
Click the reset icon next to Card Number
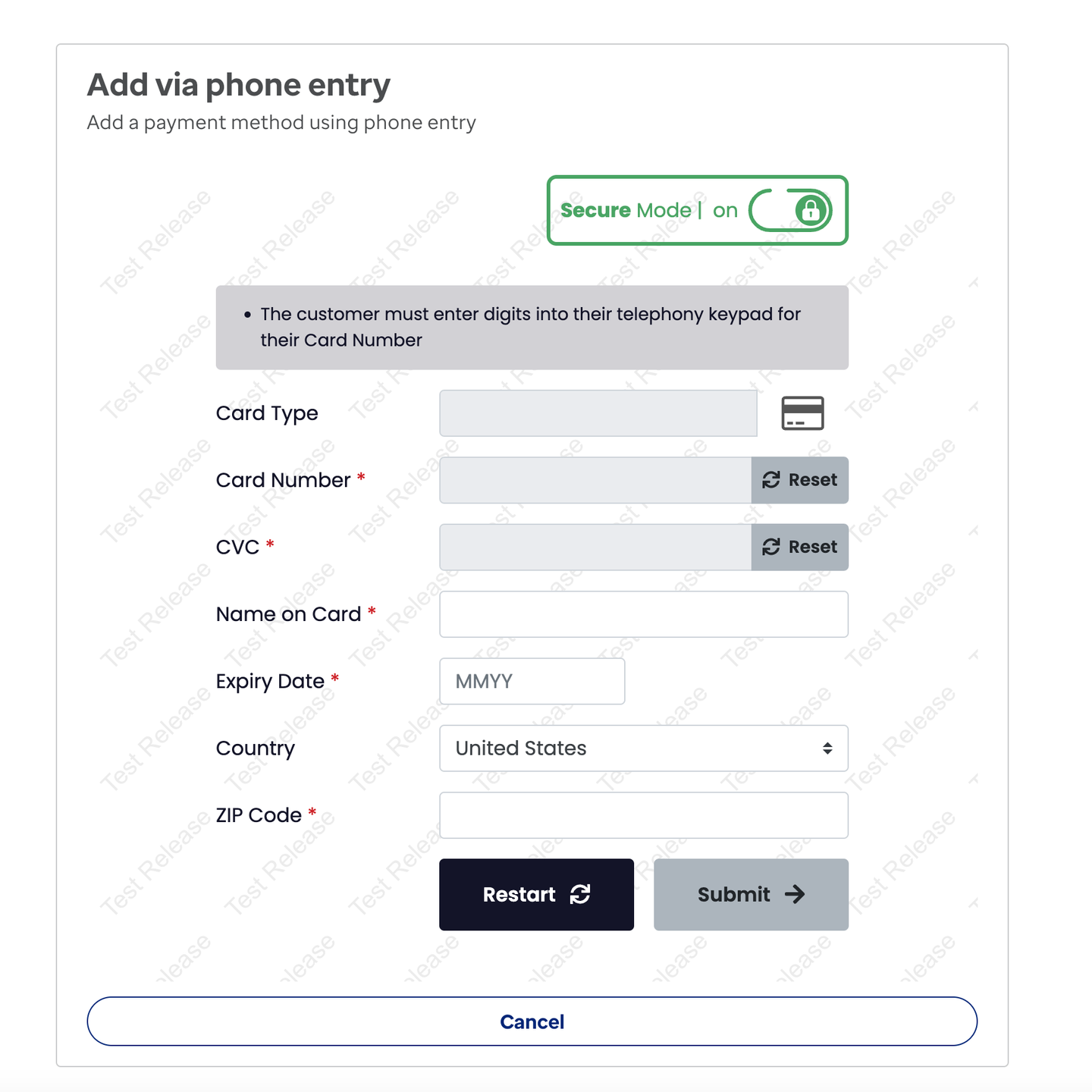(771, 480)
